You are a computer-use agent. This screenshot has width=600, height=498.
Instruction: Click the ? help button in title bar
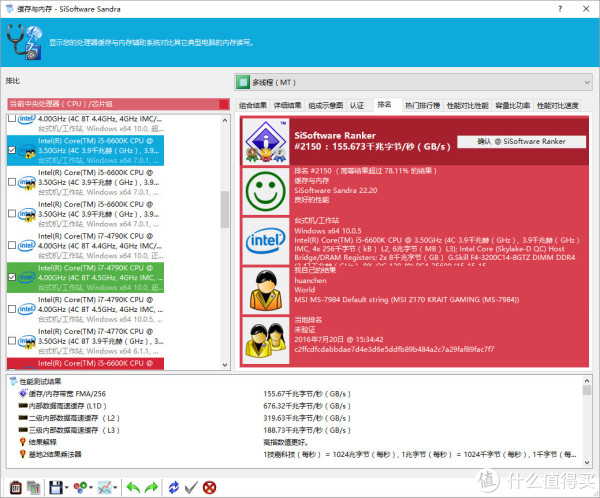[x=560, y=8]
